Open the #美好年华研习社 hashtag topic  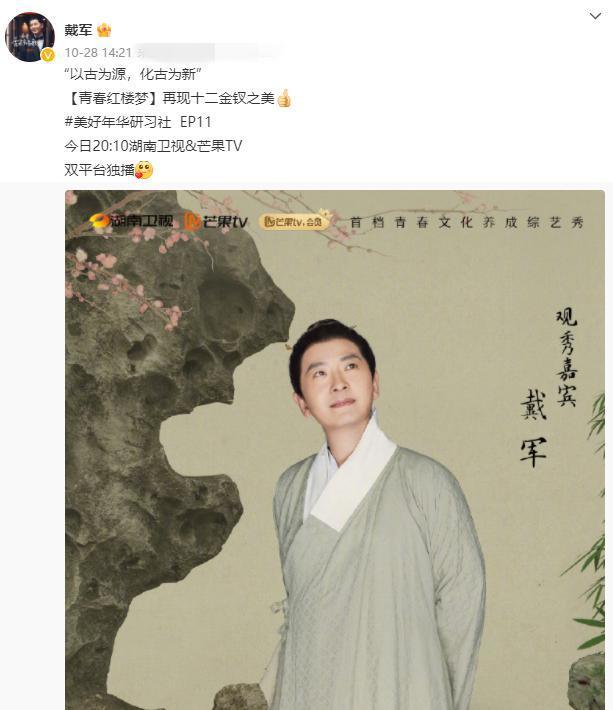pos(118,122)
